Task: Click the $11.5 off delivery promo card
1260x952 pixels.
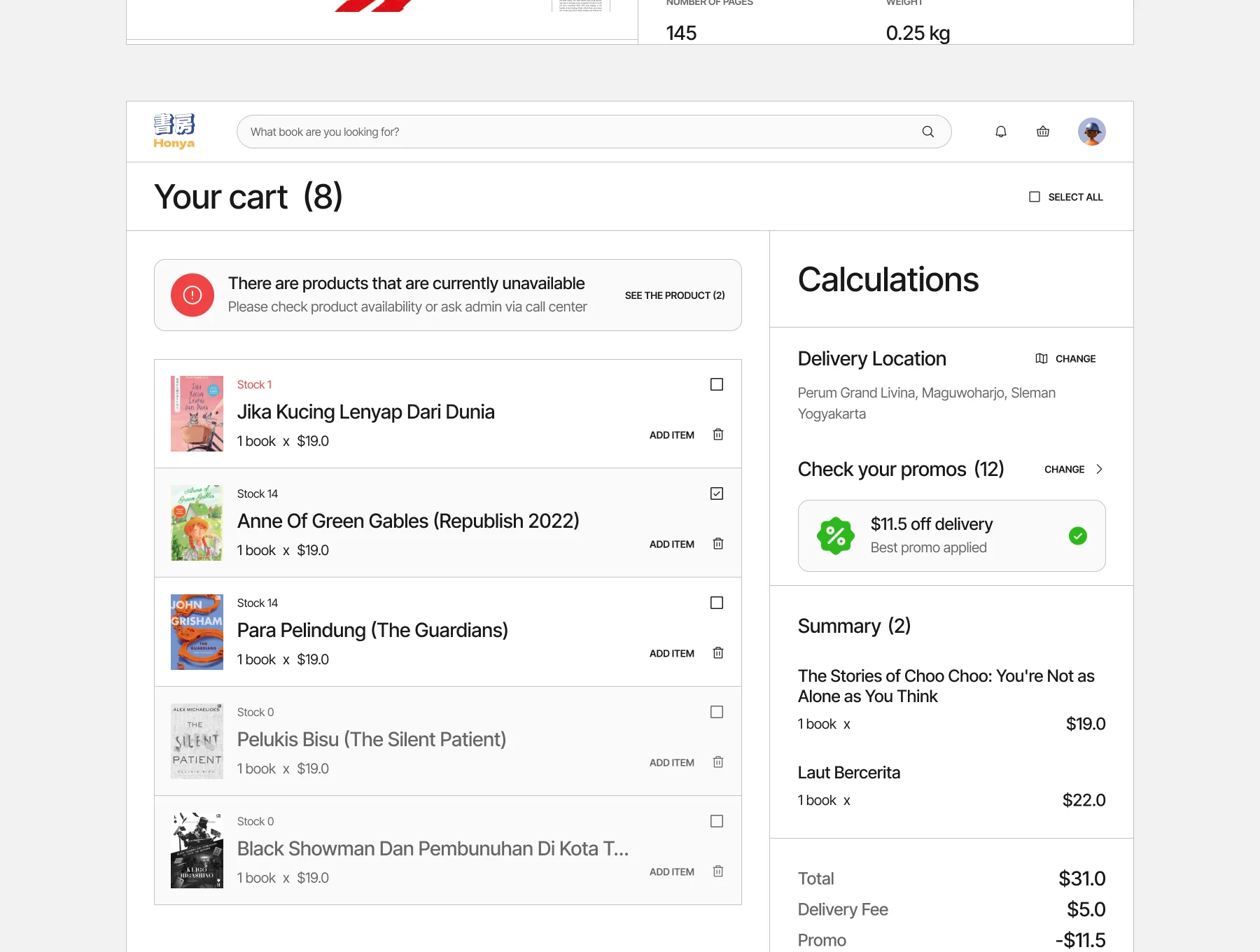Action: click(952, 535)
